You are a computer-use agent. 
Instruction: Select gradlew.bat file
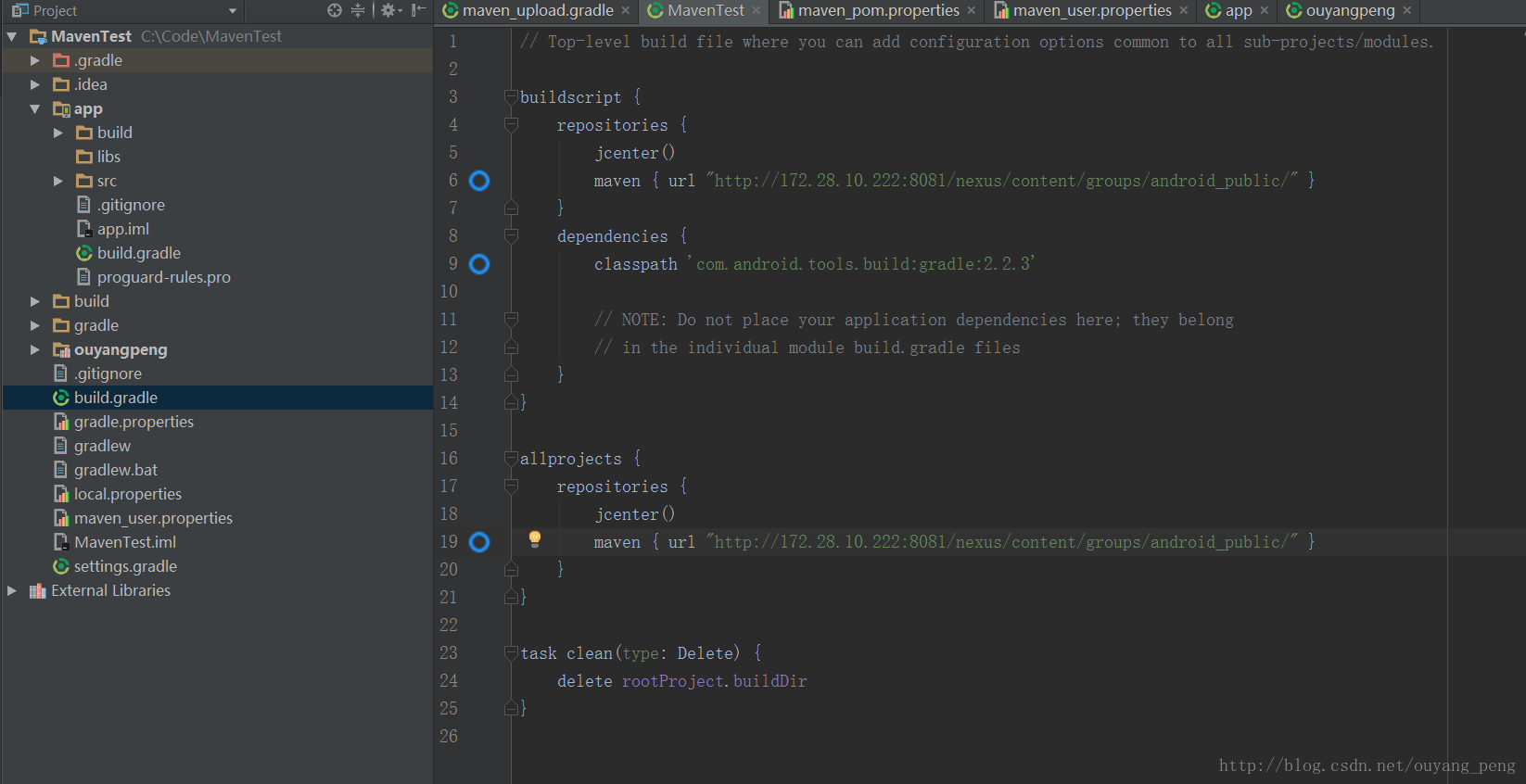click(115, 470)
